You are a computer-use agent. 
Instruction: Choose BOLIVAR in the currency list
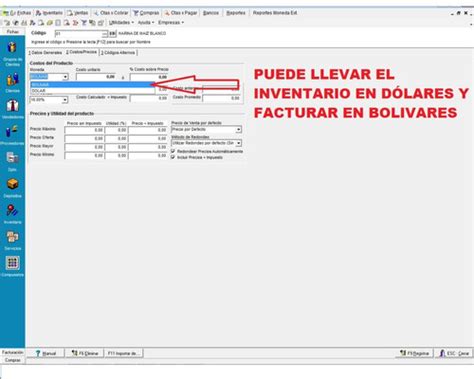click(92, 85)
